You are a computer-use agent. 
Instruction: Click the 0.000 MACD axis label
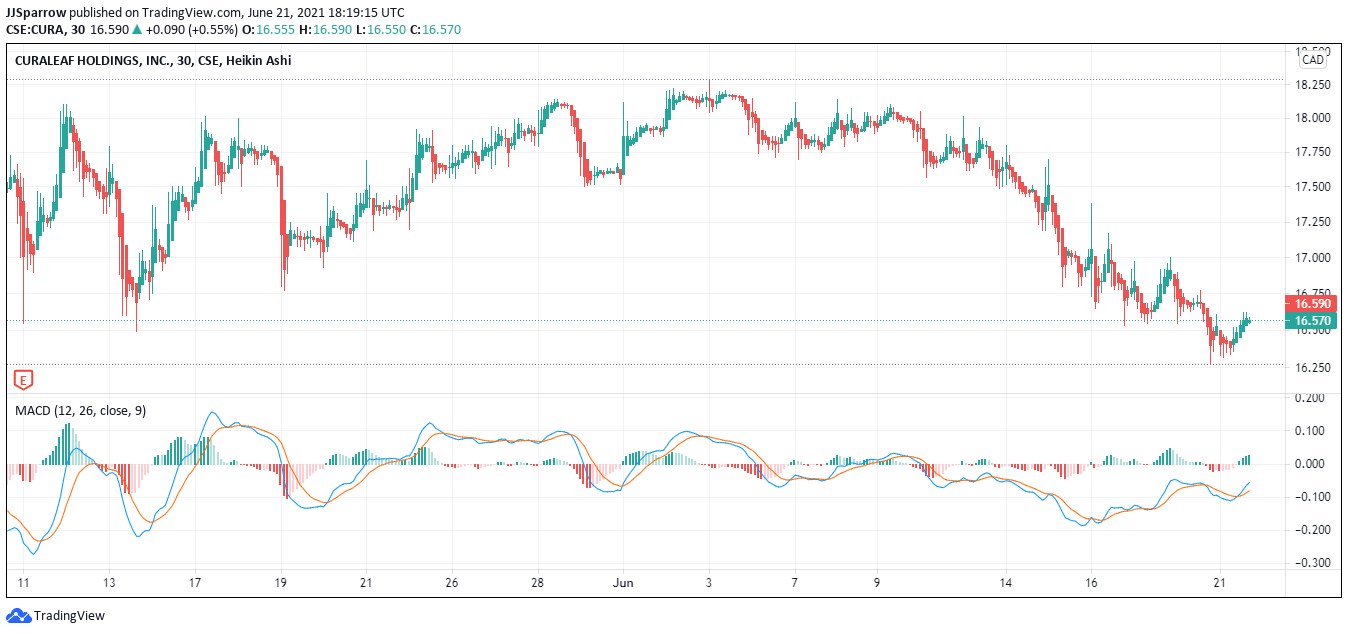[1312, 464]
